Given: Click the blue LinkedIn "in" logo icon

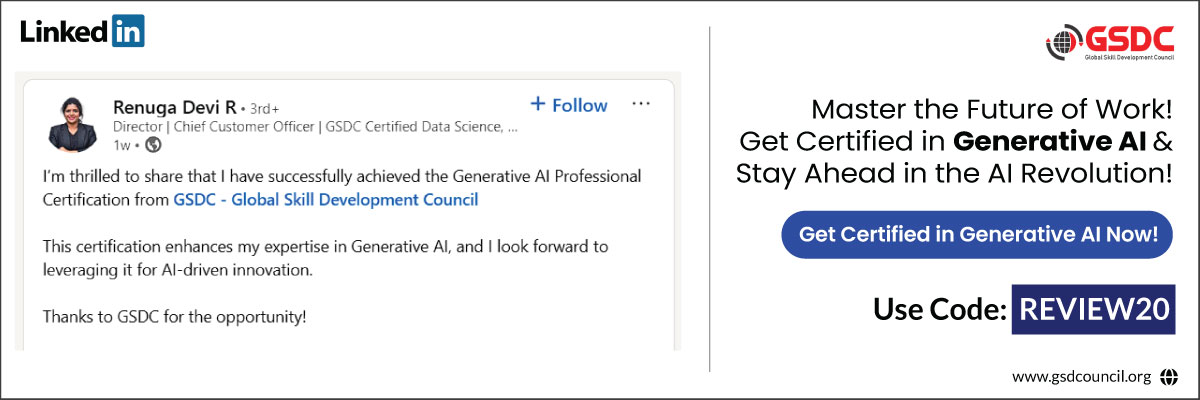Looking at the screenshot, I should click(127, 31).
